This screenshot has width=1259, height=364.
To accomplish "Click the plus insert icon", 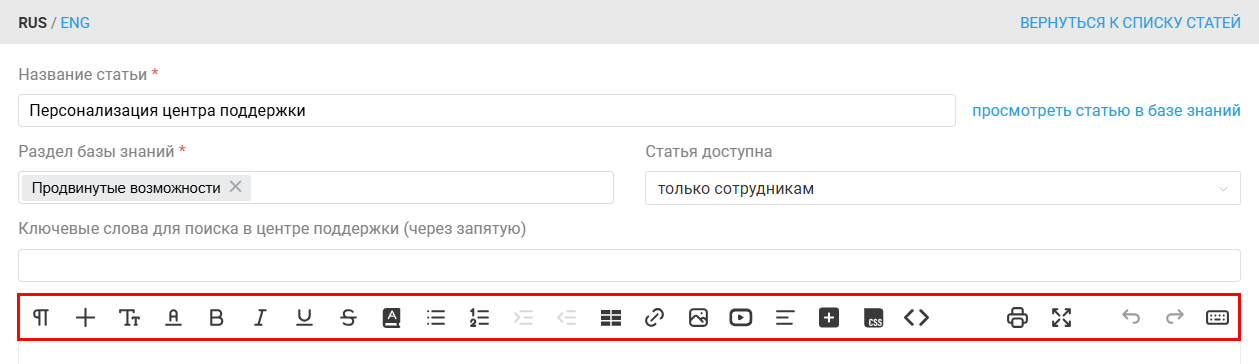I will 86,318.
